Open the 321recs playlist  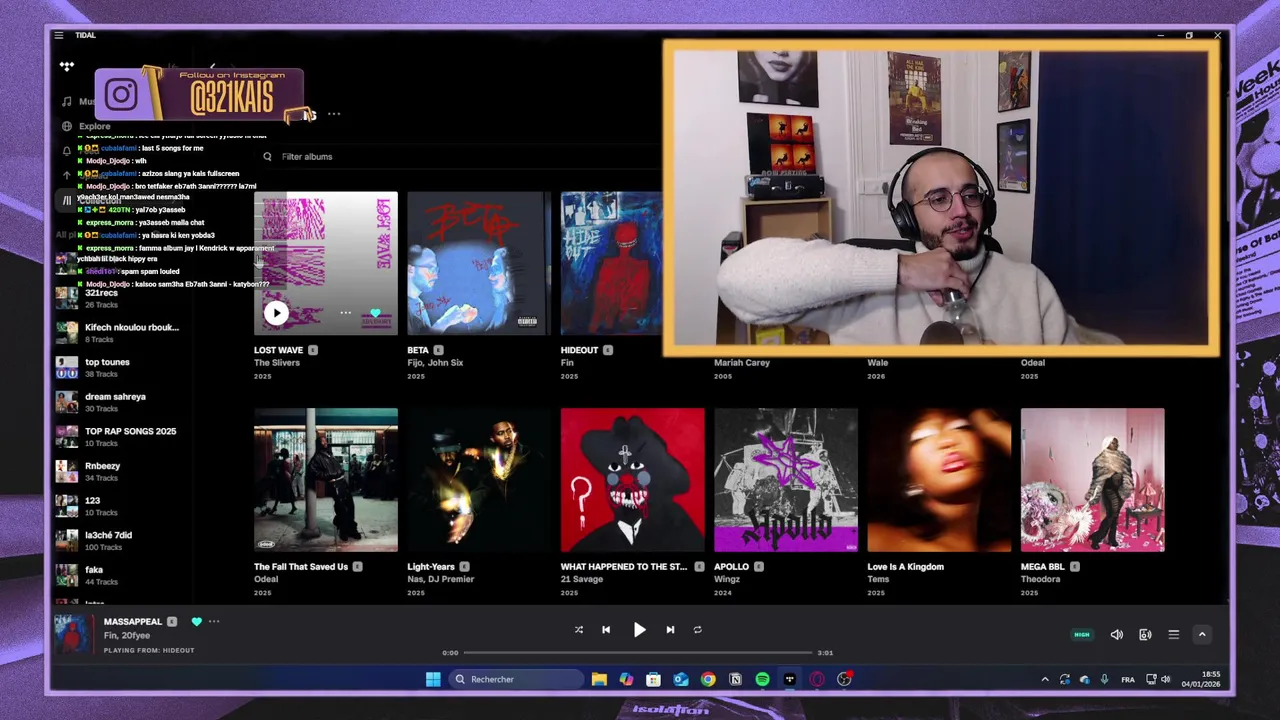[101, 293]
